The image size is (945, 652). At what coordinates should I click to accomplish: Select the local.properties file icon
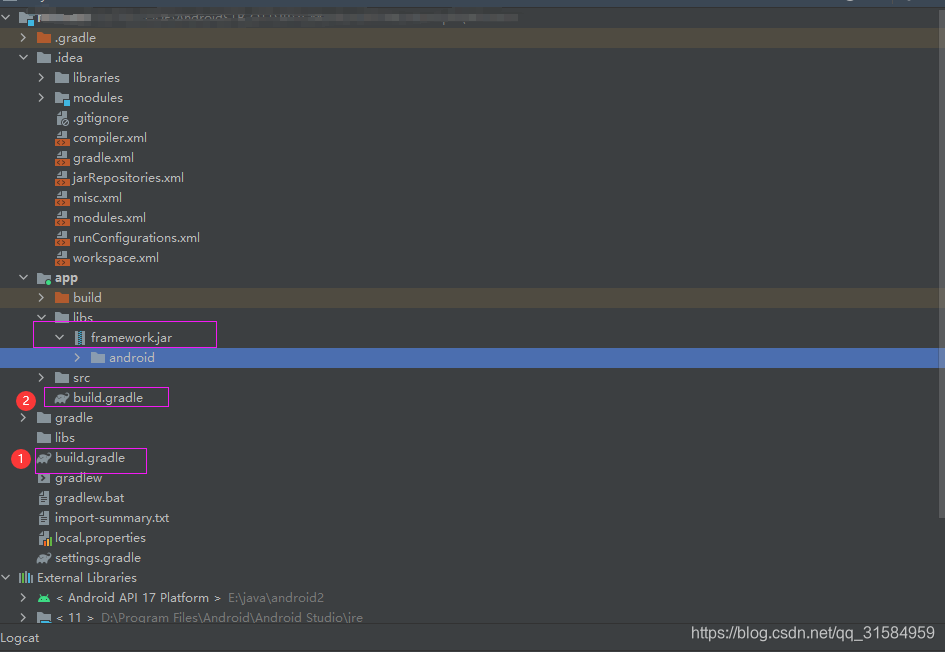coord(44,537)
